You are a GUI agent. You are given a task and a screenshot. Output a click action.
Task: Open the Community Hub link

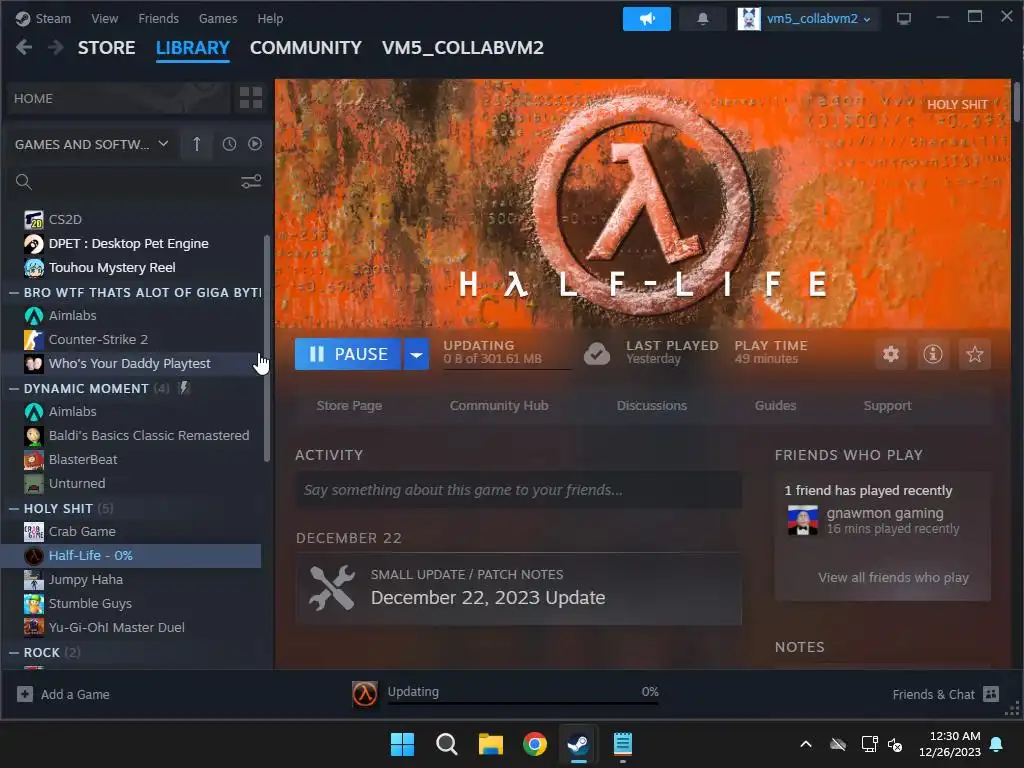point(499,406)
